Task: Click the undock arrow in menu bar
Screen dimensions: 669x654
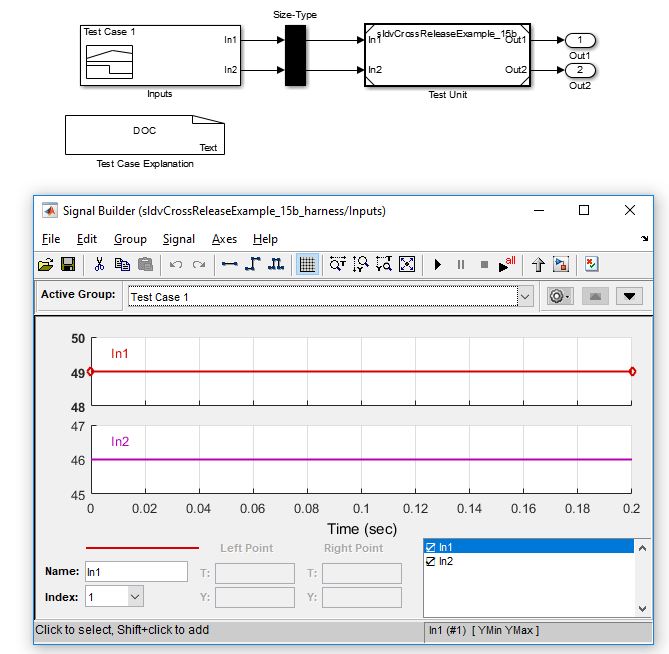Action: (645, 238)
